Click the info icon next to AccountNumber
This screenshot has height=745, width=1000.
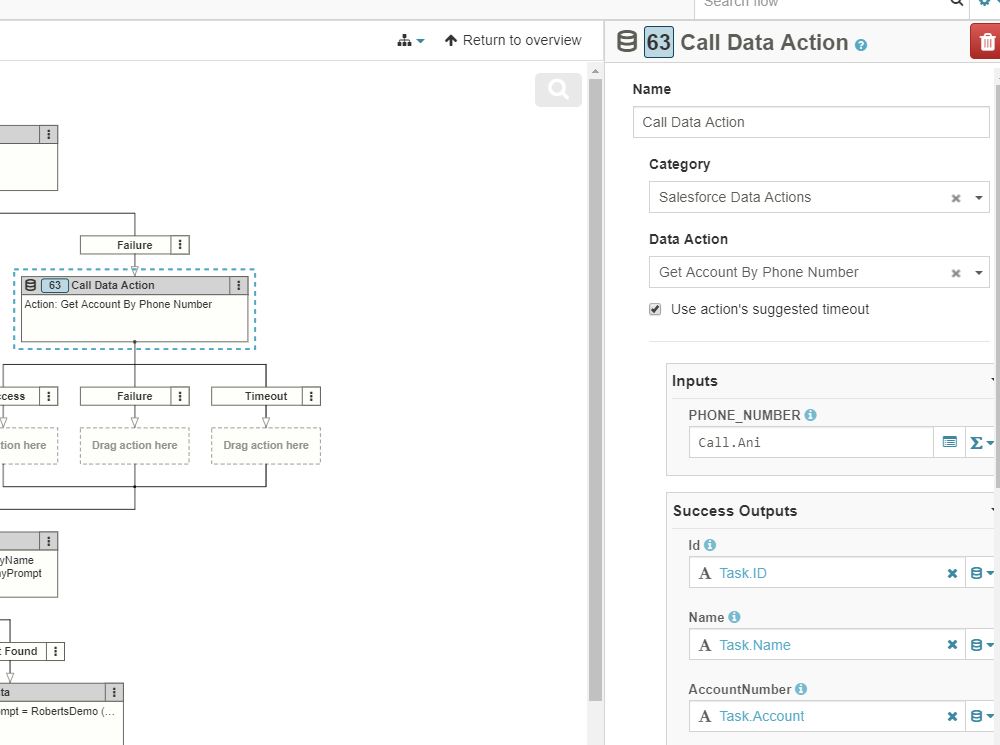[x=801, y=689]
